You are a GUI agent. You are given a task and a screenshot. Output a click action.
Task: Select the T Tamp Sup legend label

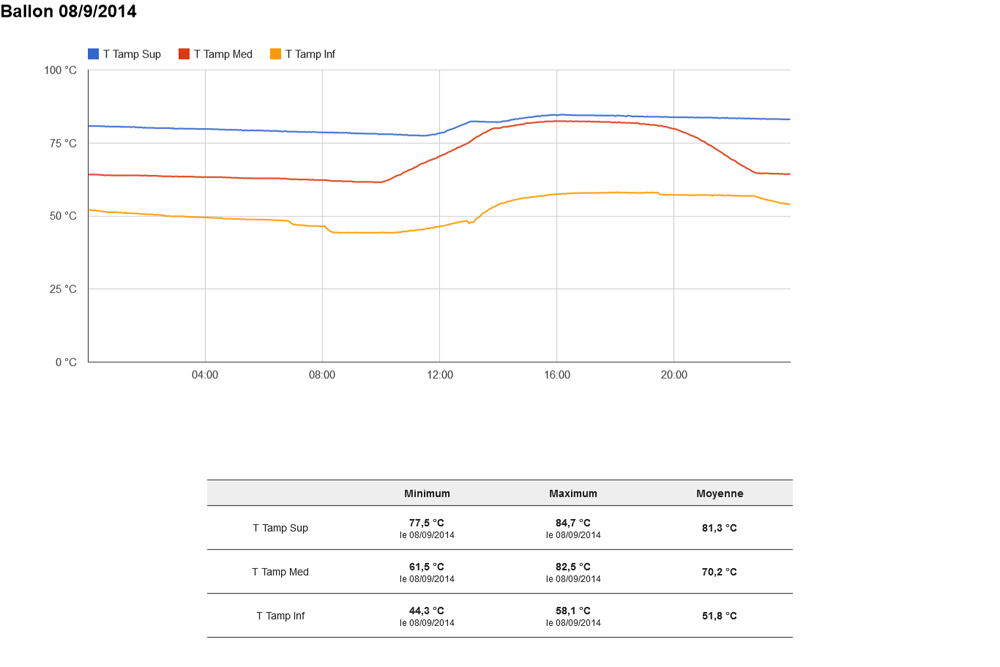coord(132,54)
